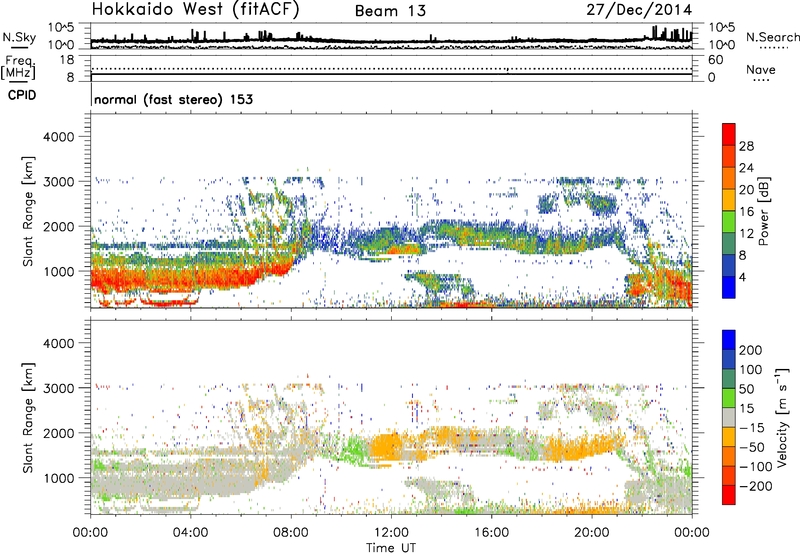Image resolution: width=800 pixels, height=554 pixels.
Task: Click the '12:00' time tick label
Action: pyautogui.click(x=391, y=533)
